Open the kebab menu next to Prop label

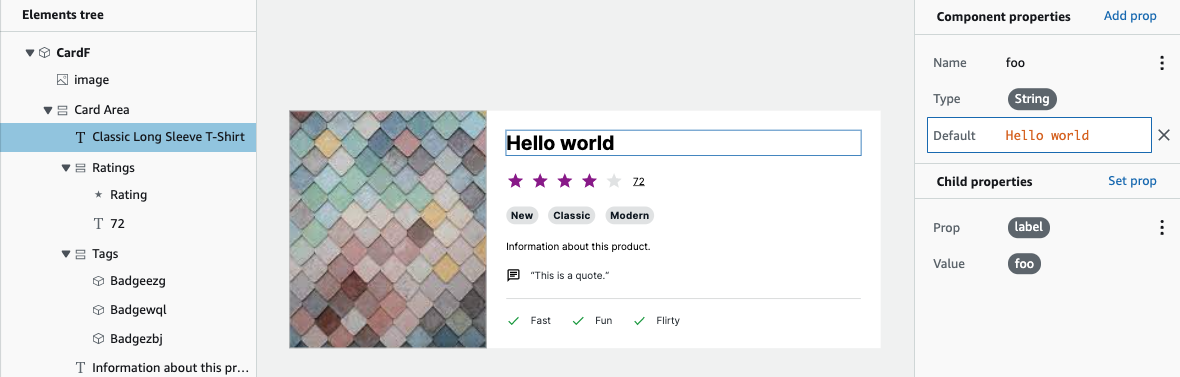click(x=1161, y=228)
